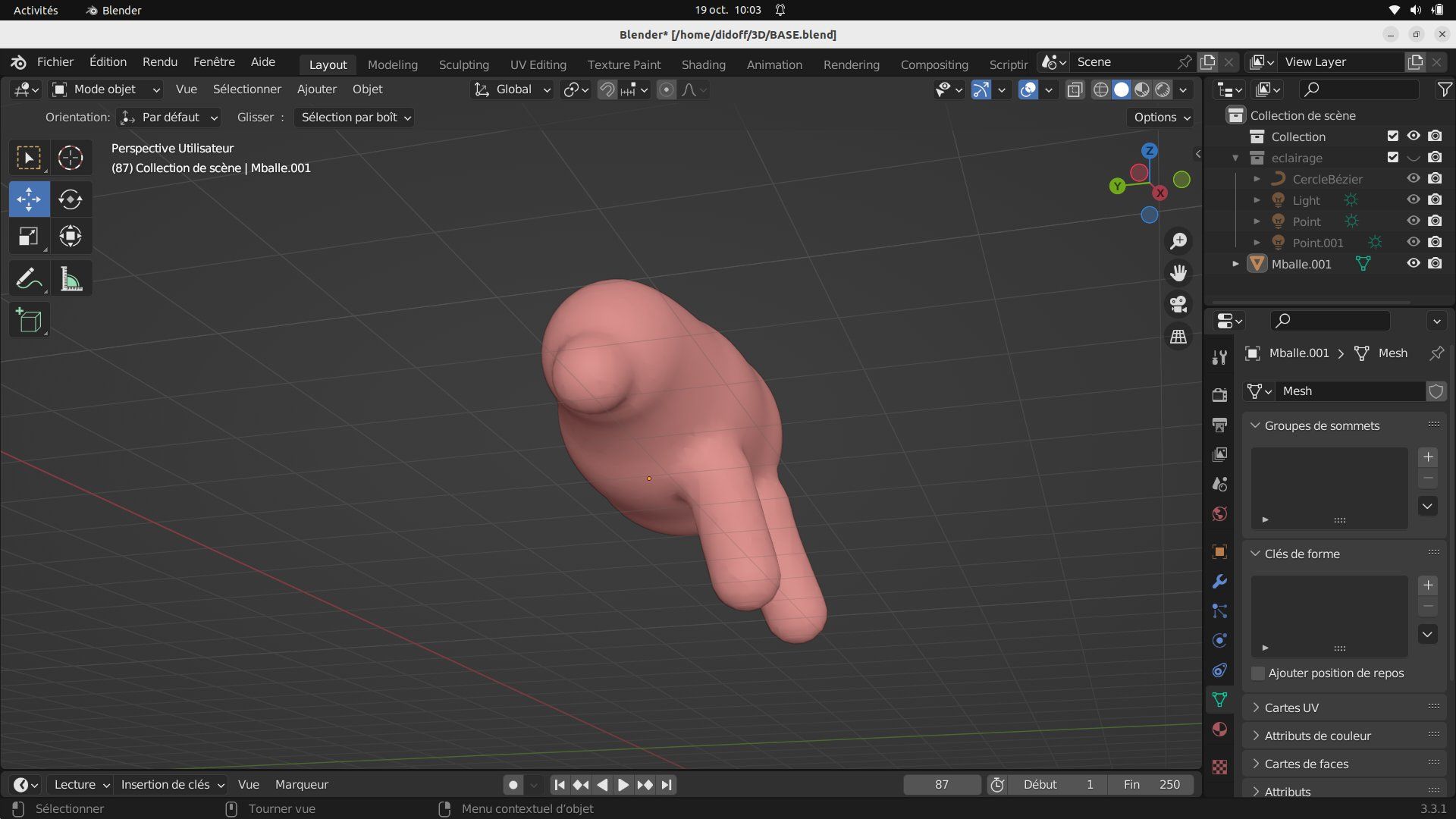Click the pan view hand icon

click(1178, 273)
